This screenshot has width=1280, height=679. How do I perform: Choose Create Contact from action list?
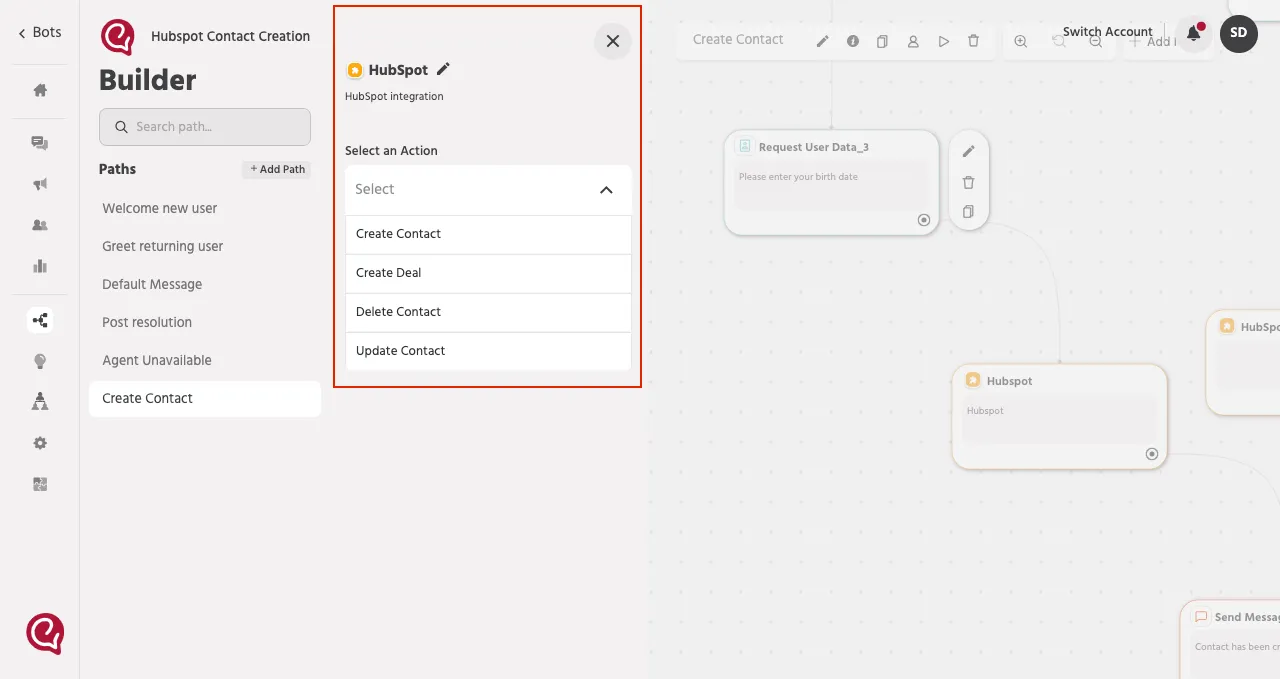pyautogui.click(x=488, y=234)
